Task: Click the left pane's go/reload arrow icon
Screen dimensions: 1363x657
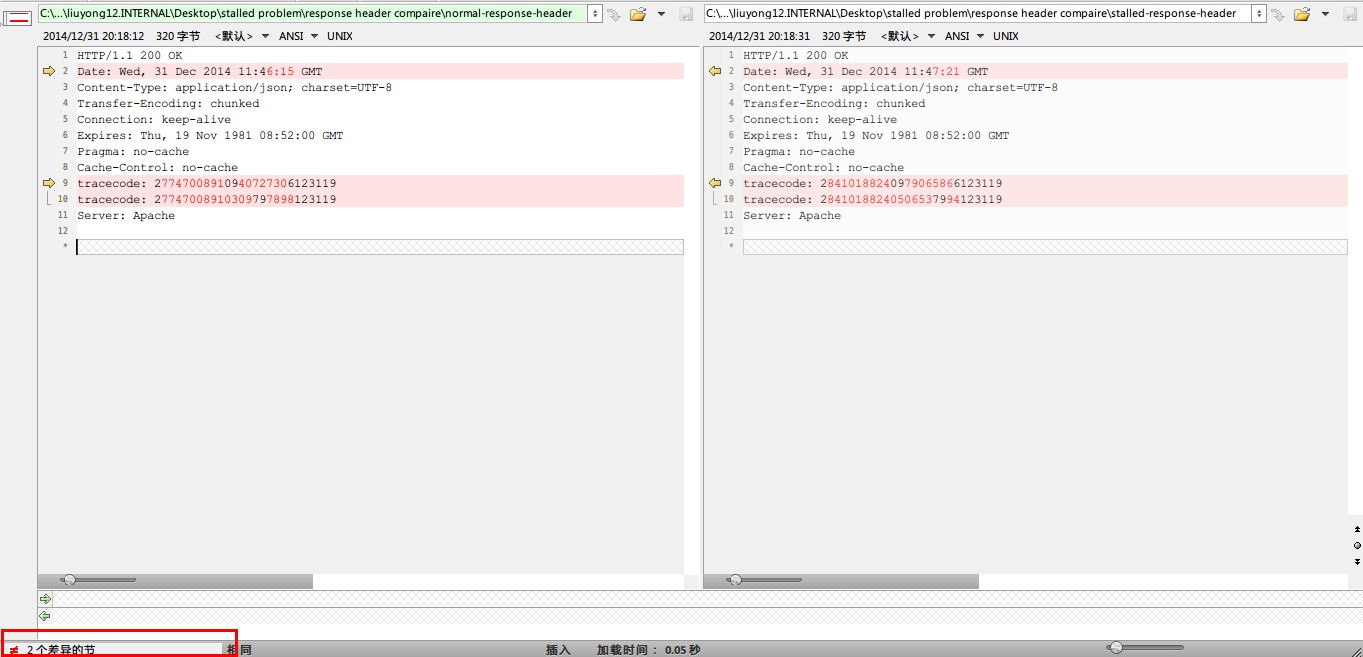Action: 614,14
